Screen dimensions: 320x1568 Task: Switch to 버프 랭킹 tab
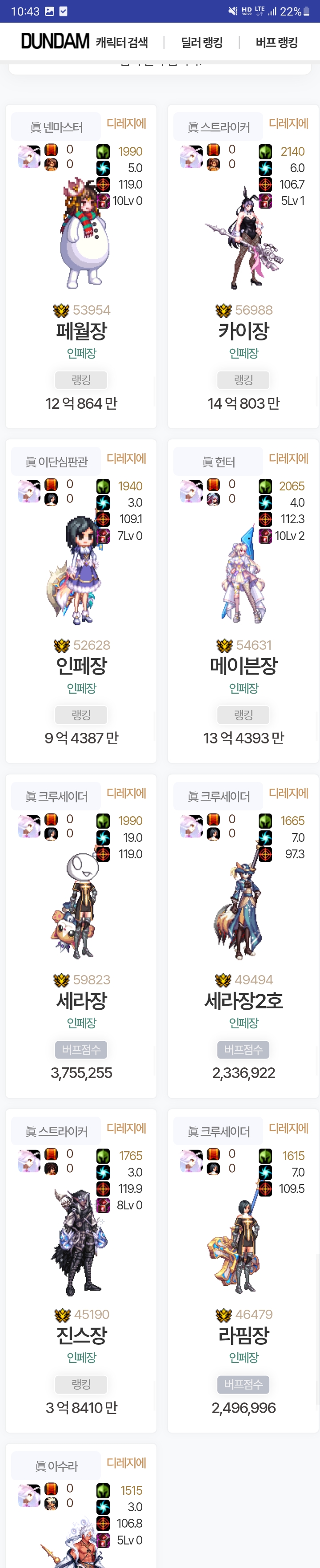[277, 43]
